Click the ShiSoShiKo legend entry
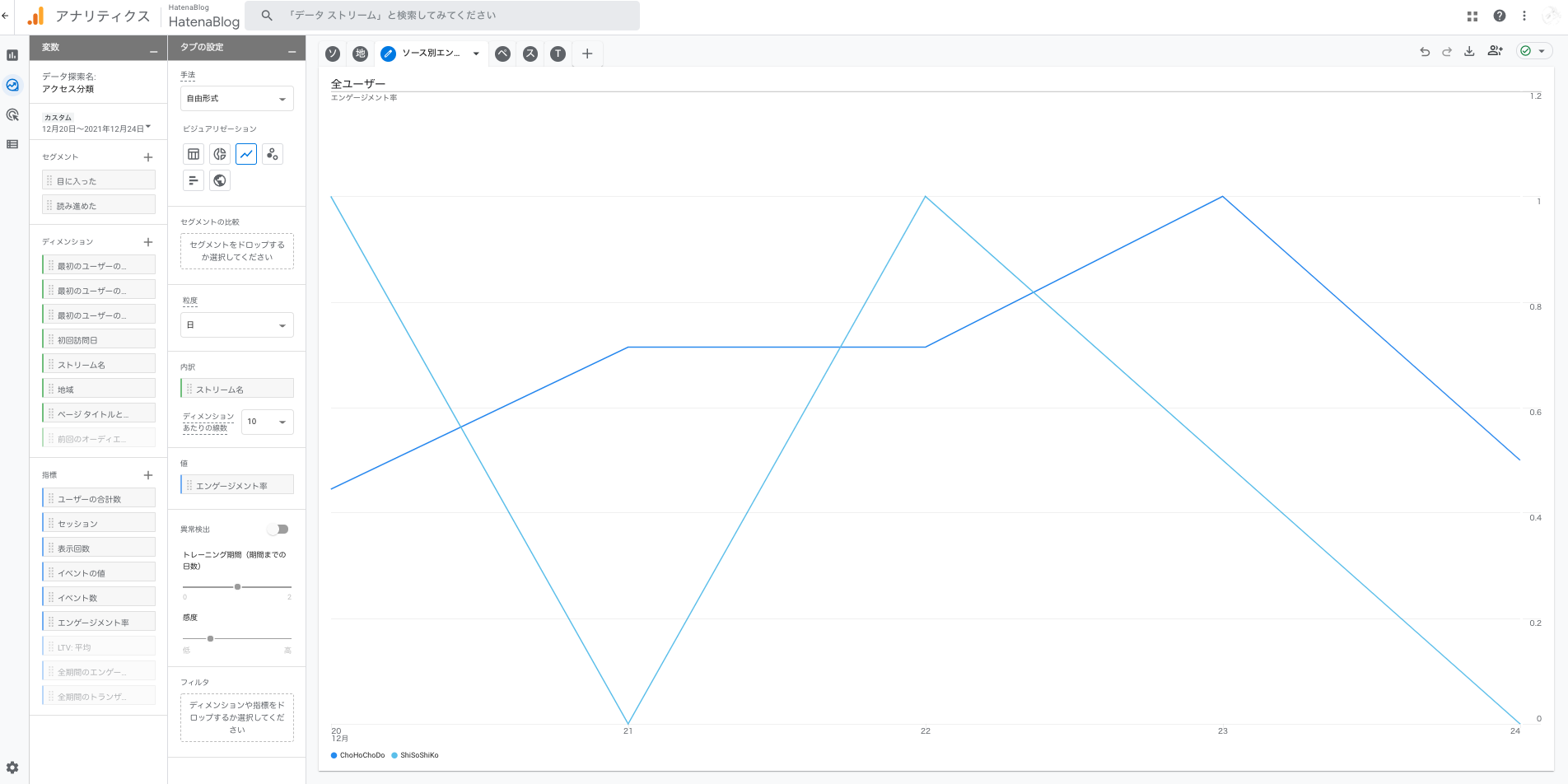Screen dimensions: 1568x784 415,755
